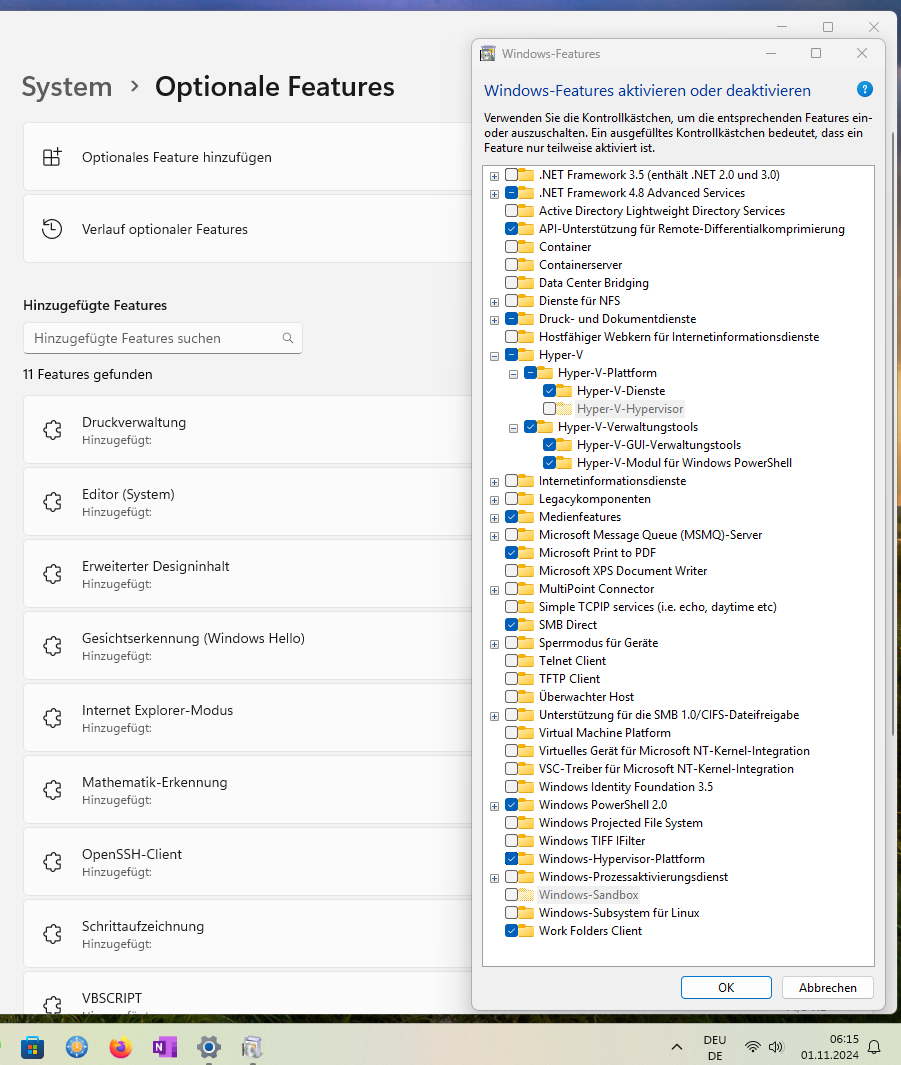Enable Windows-Subsystem für Linux checkbox
The height and width of the screenshot is (1065, 901).
click(x=511, y=913)
